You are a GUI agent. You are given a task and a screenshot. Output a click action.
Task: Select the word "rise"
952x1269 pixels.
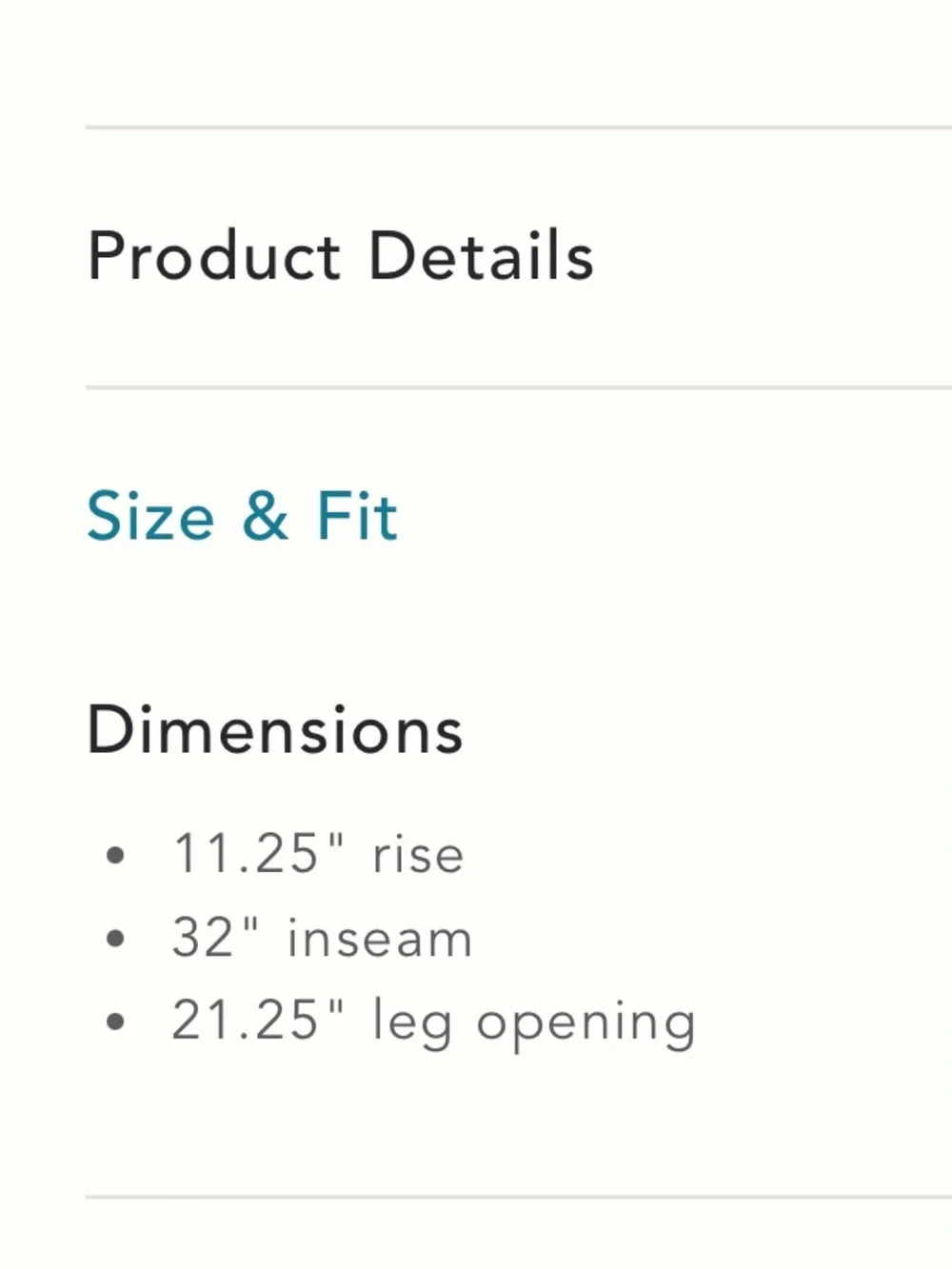point(418,855)
